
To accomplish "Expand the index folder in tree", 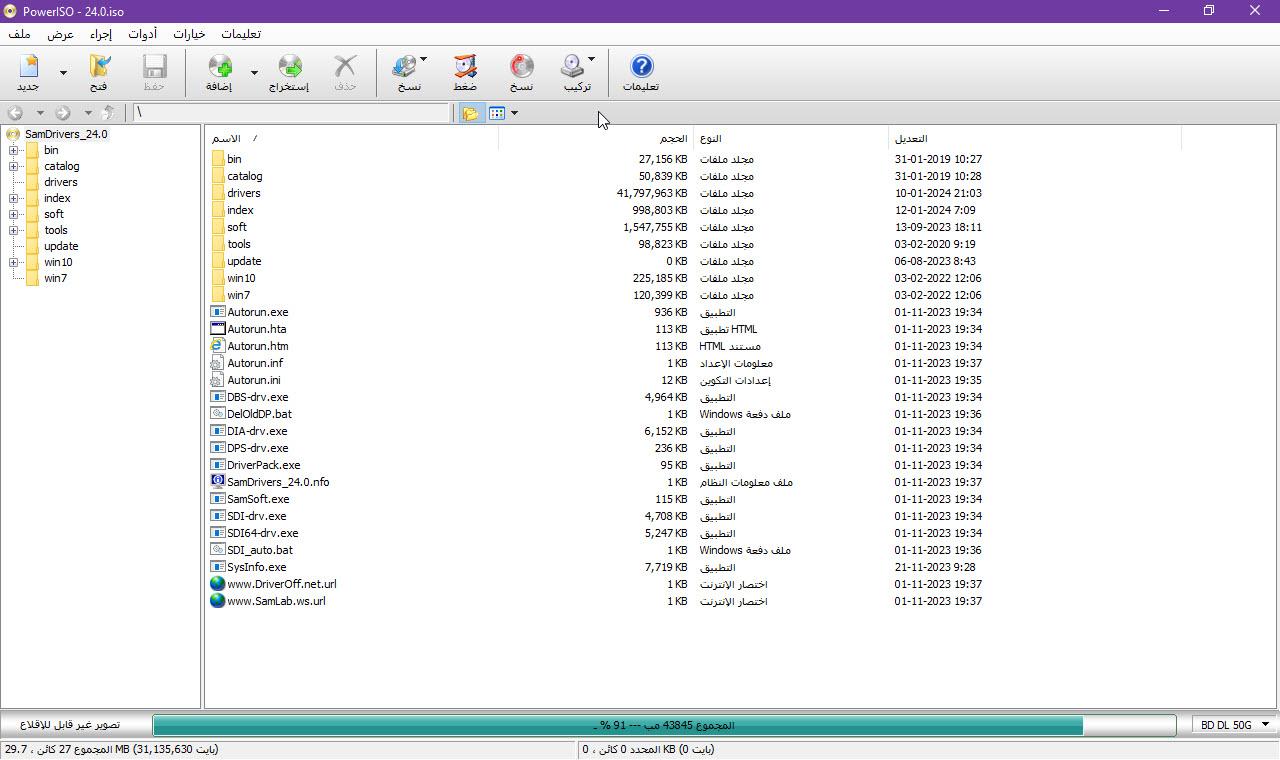I will tap(14, 198).
